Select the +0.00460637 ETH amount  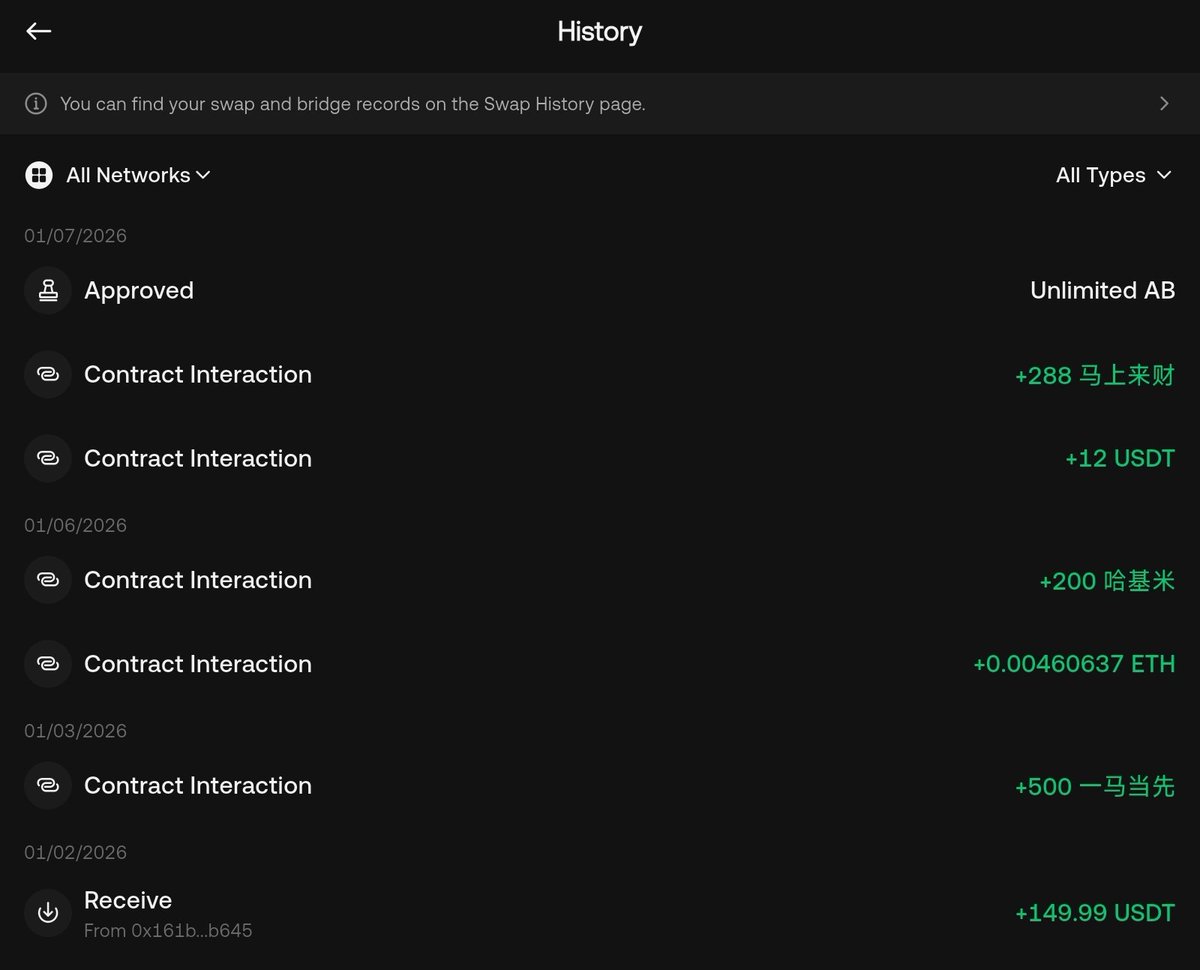1074,664
